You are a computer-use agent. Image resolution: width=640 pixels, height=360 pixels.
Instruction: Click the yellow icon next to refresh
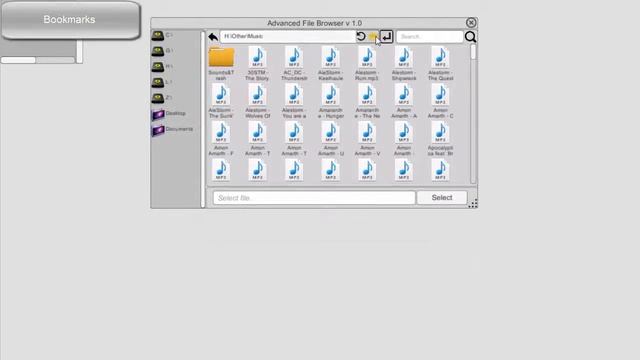tap(372, 37)
